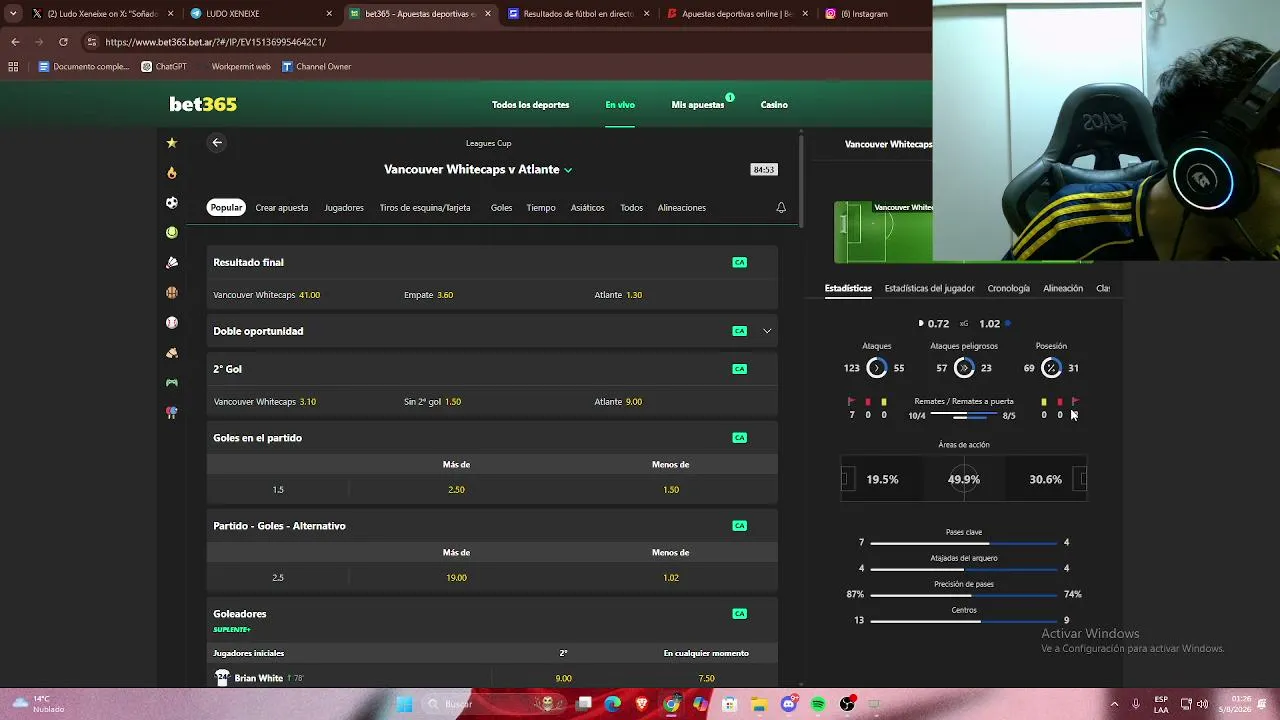Reload the page with browser refresh icon
The image size is (1280, 720).
point(63,42)
